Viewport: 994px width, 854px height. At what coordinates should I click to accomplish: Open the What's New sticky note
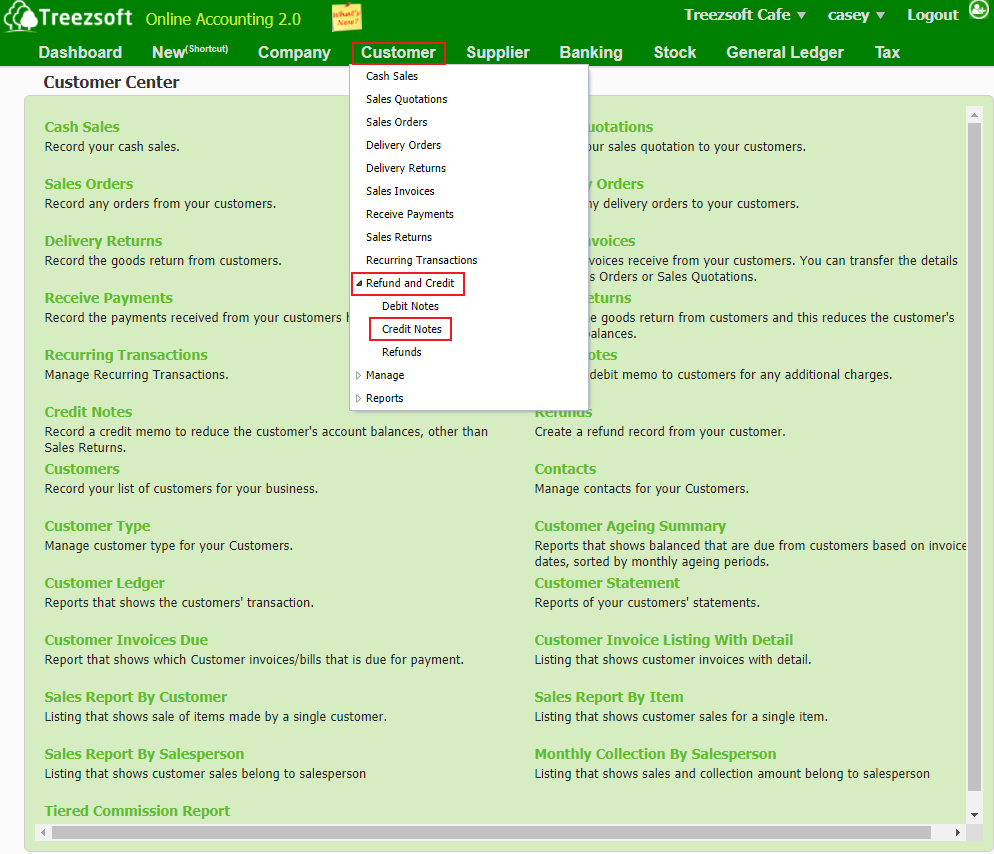coord(347,17)
